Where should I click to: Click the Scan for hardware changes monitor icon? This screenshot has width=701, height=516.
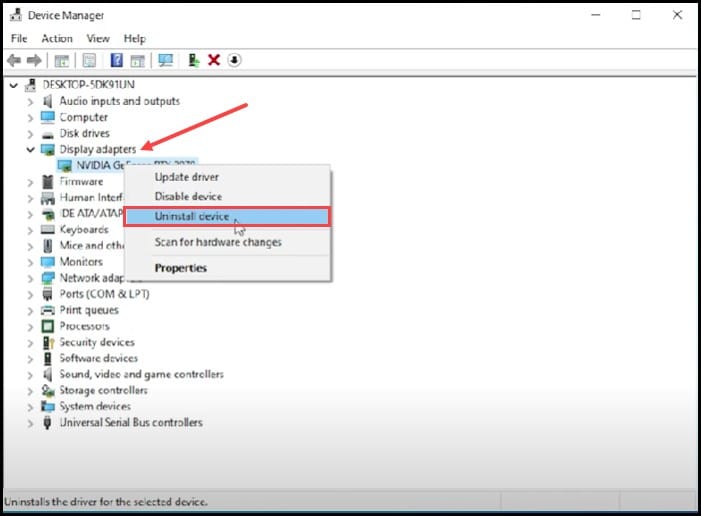pyautogui.click(x=165, y=61)
